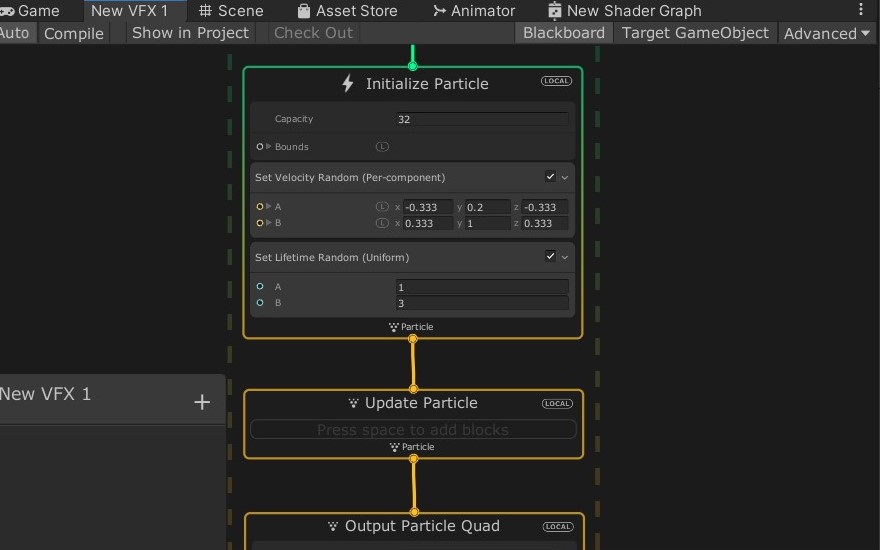Screen dimensions: 880x550
Task: Expand velocity A vector arrow
Action: point(268,207)
